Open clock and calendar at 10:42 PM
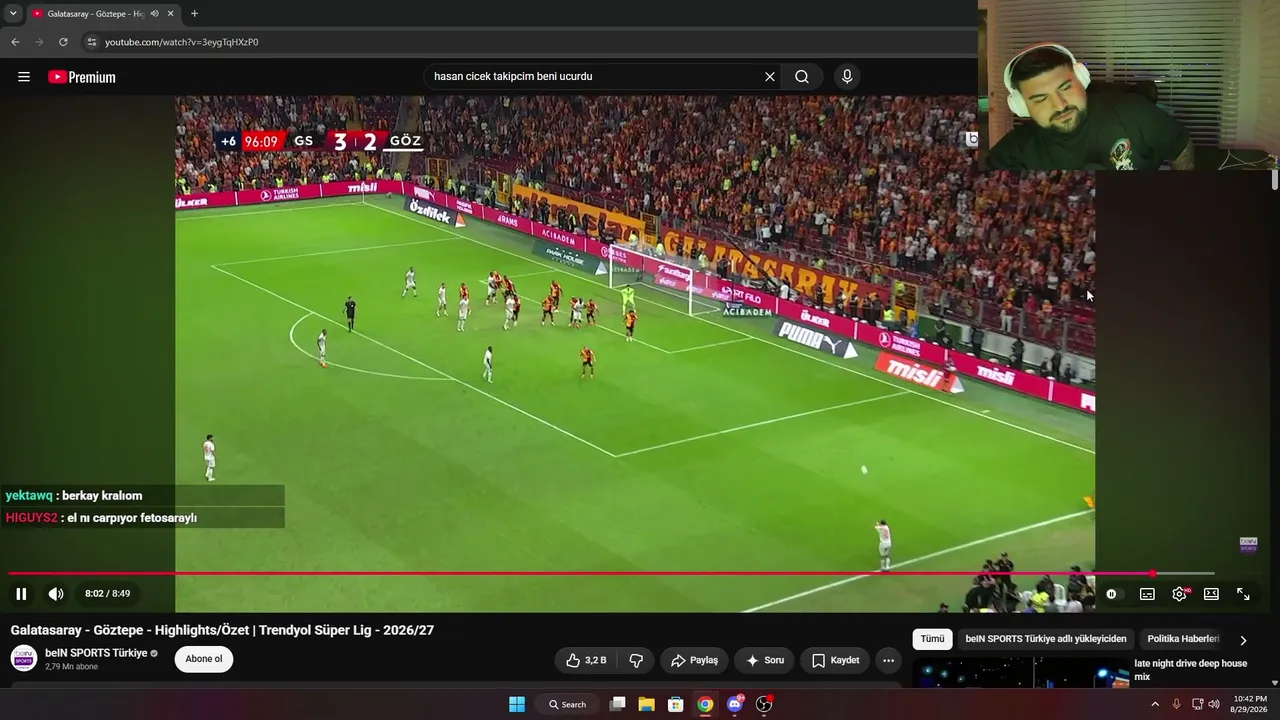Screen dimensions: 1280x720 [1250, 704]
